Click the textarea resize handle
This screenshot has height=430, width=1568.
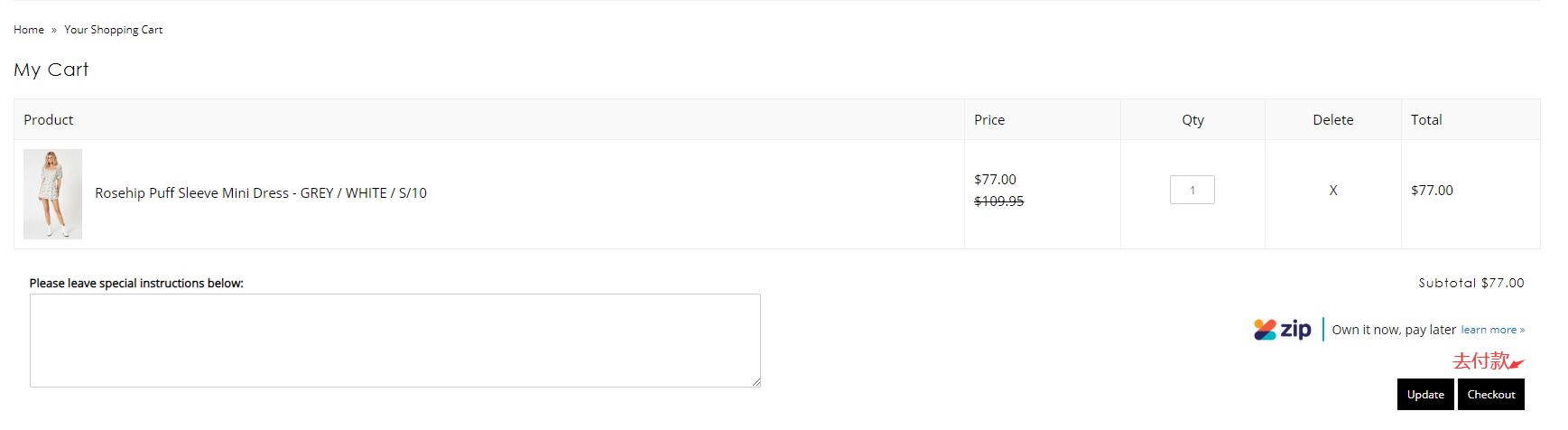(756, 383)
